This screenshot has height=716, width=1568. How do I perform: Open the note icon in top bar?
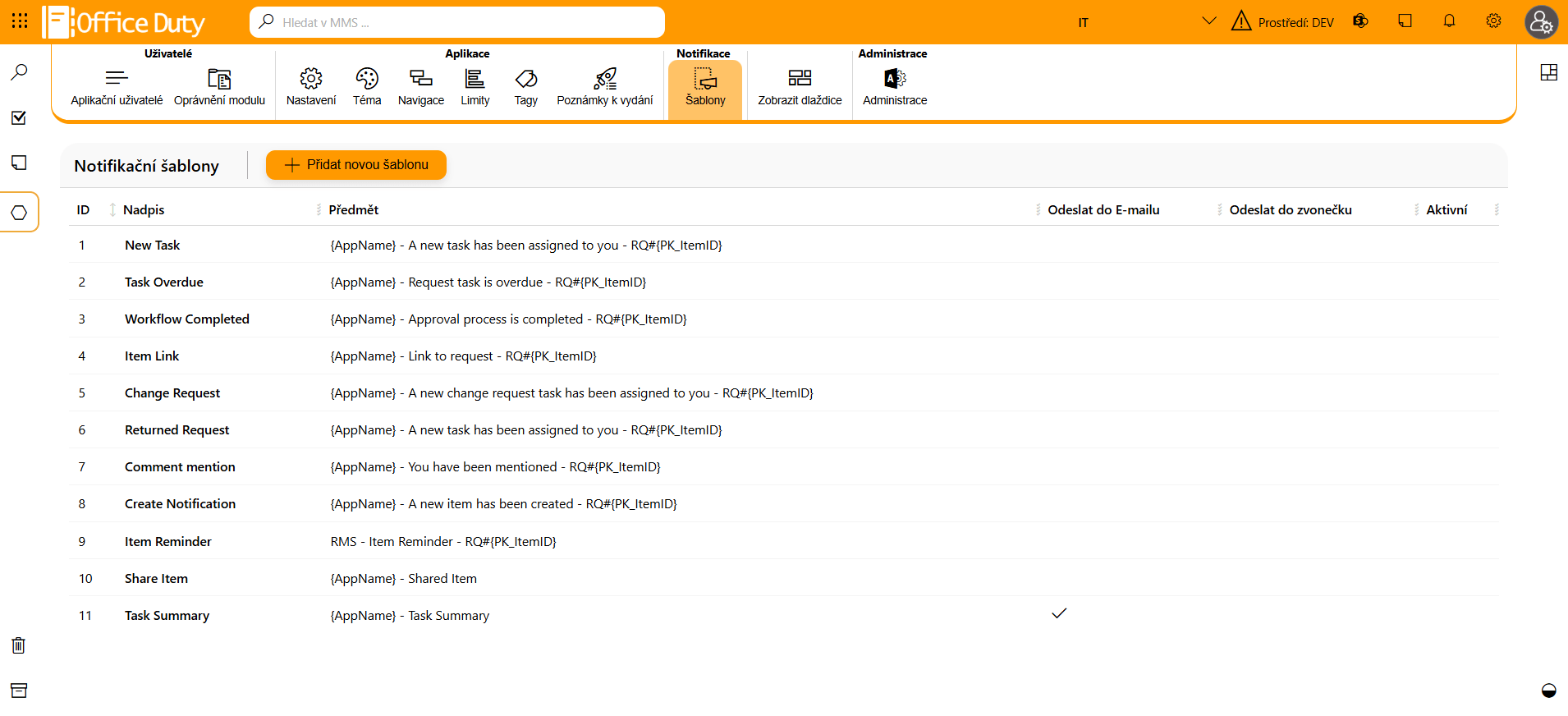pyautogui.click(x=1405, y=21)
